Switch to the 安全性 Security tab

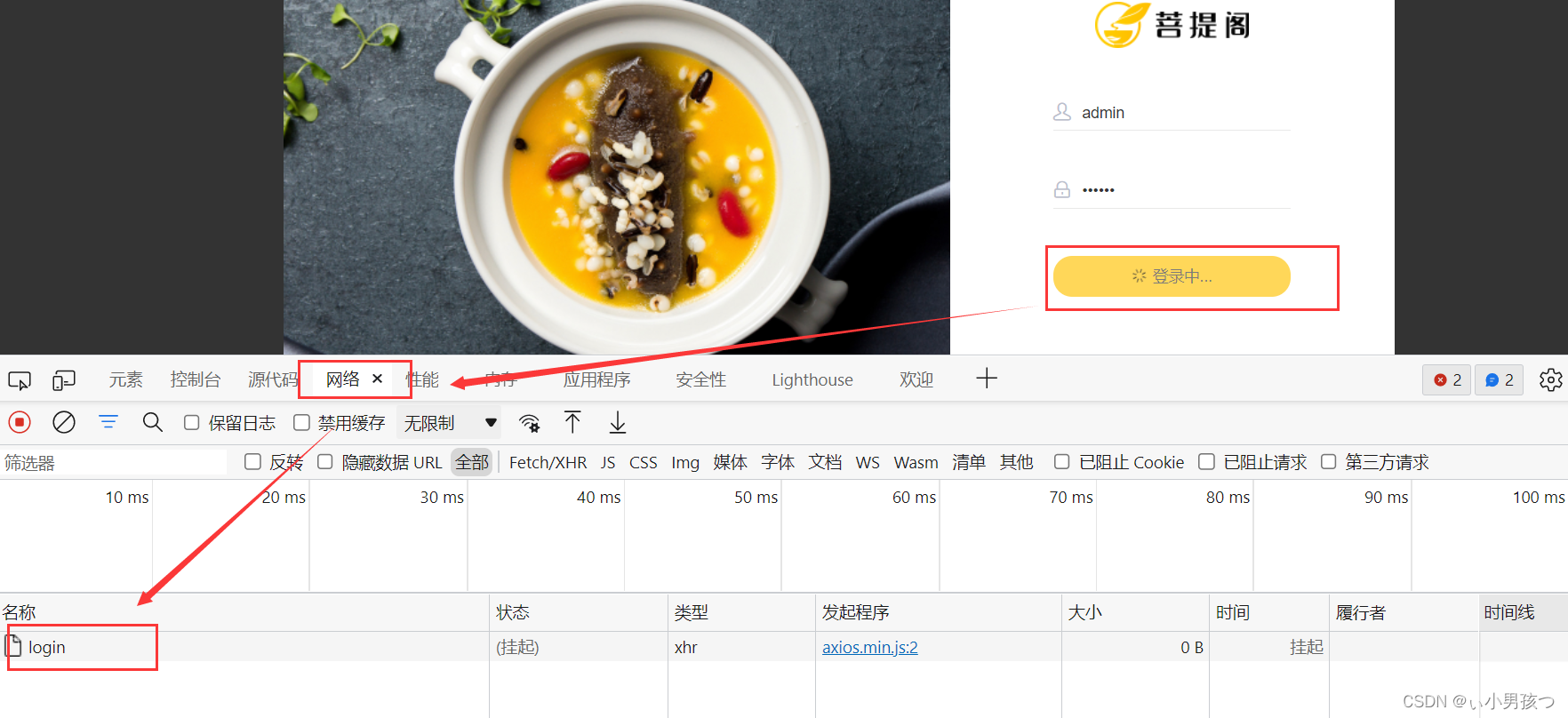point(701,379)
